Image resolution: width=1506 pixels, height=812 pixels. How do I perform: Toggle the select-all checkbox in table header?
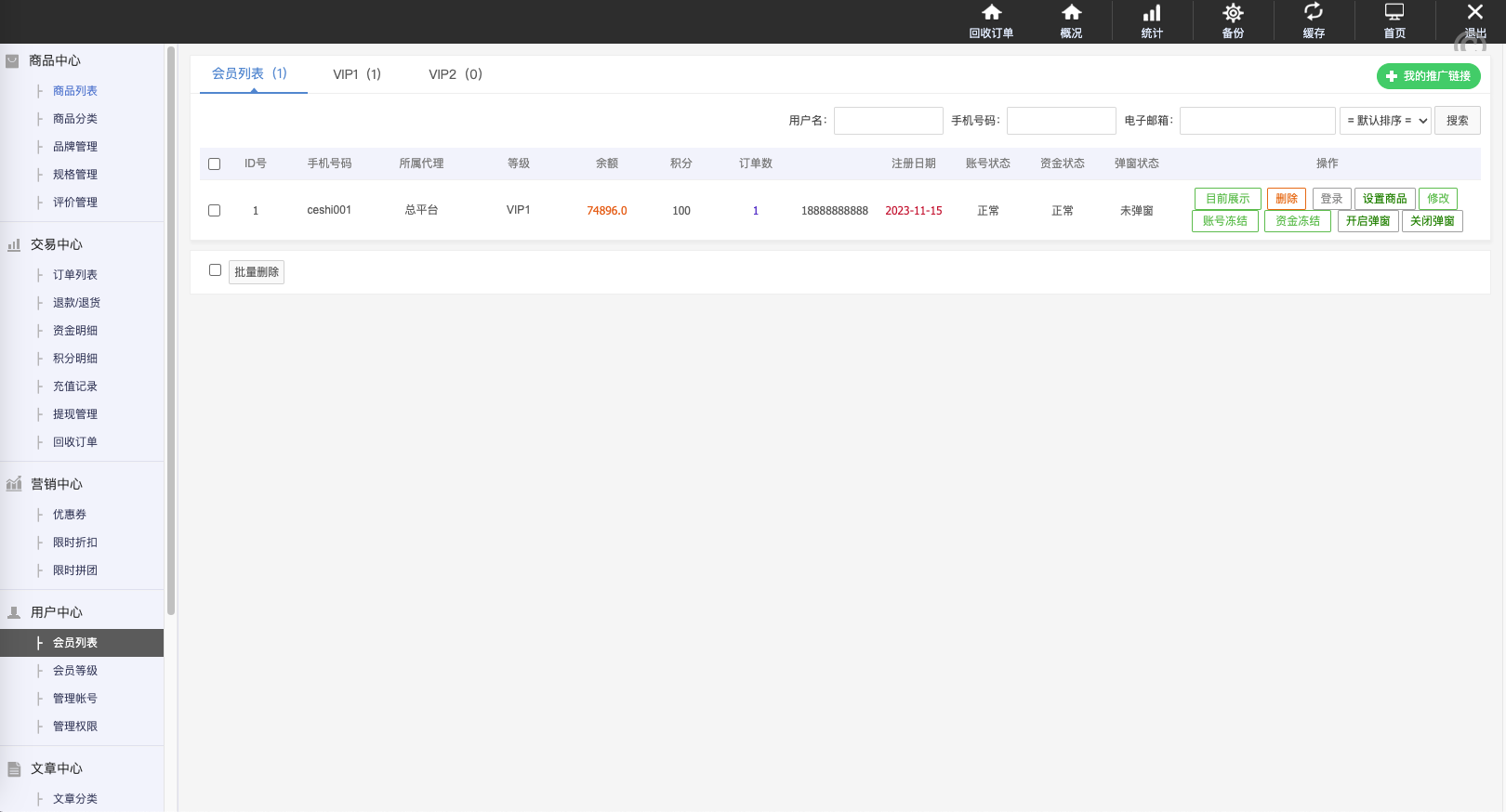pyautogui.click(x=215, y=164)
